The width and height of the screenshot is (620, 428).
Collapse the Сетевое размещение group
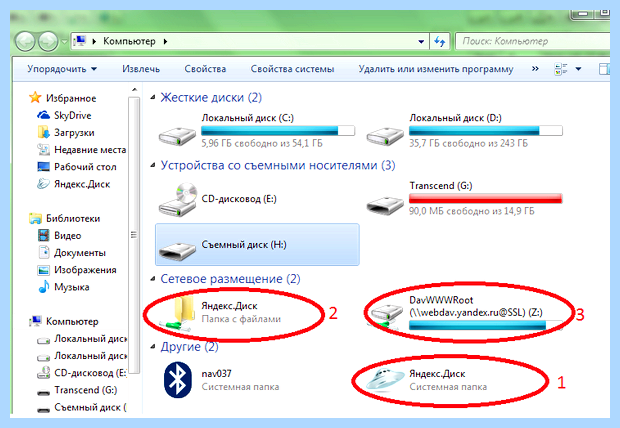tap(153, 279)
